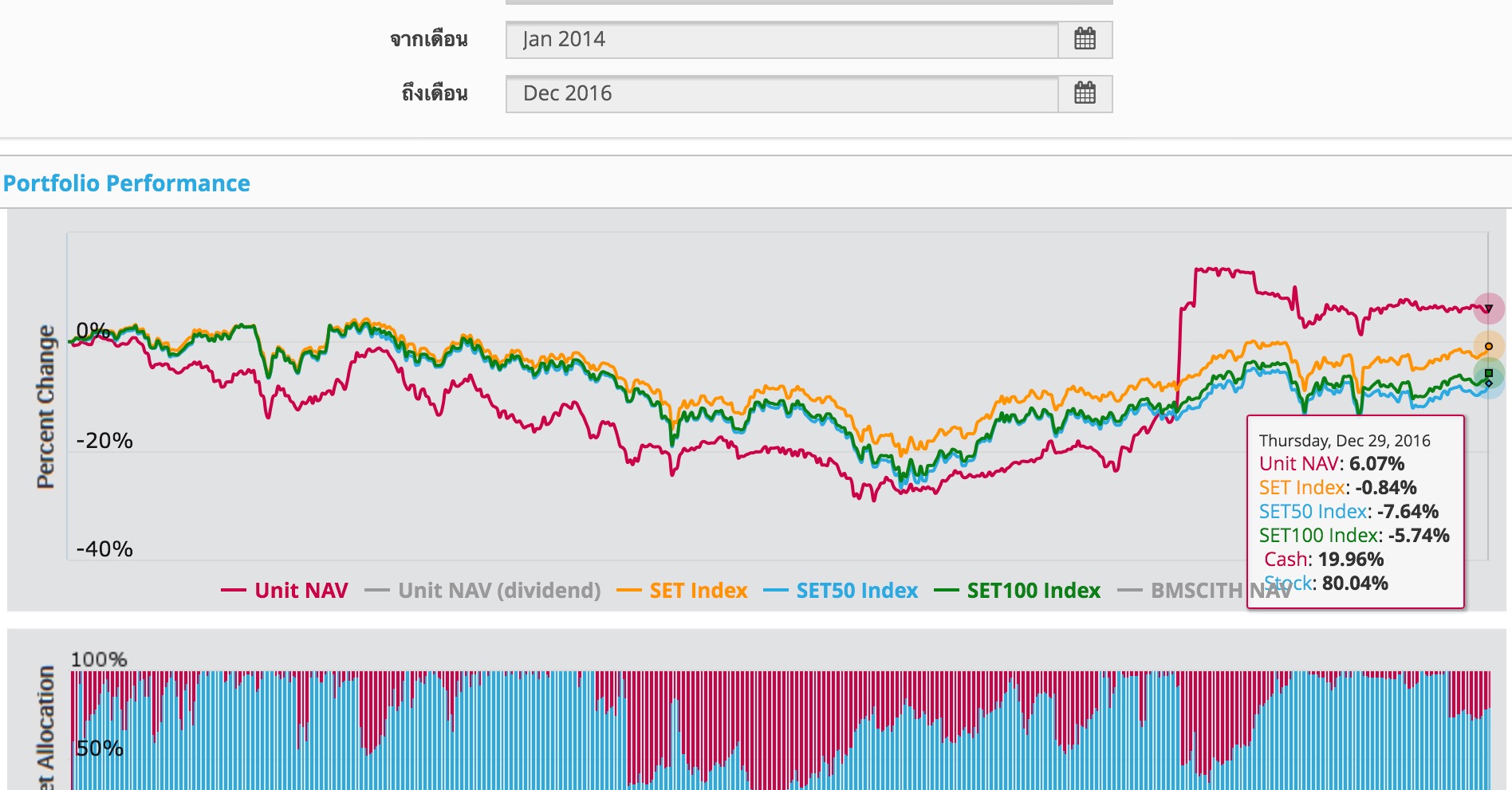Click the Percent Change axis title

point(45,407)
